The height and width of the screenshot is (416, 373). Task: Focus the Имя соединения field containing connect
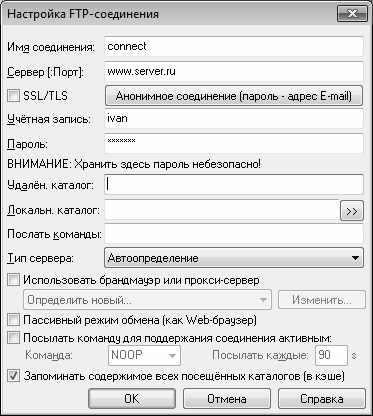[x=234, y=46]
